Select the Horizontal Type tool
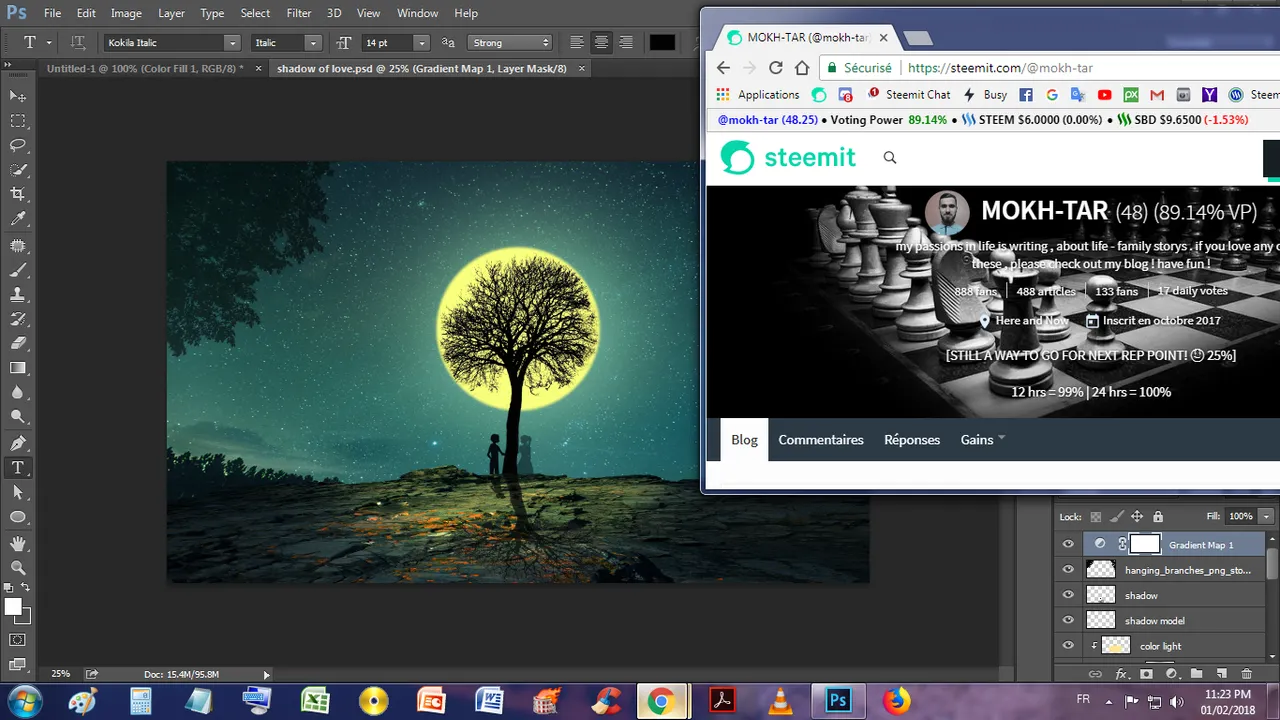 (18, 468)
